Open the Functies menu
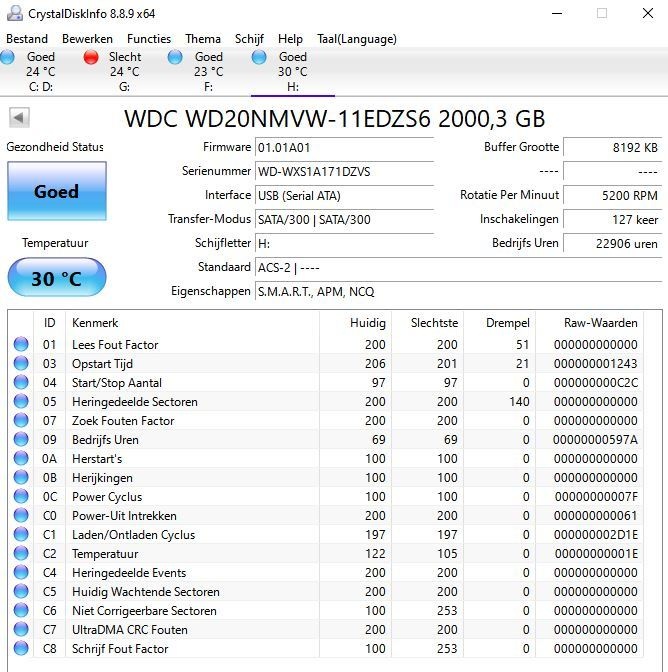 149,39
